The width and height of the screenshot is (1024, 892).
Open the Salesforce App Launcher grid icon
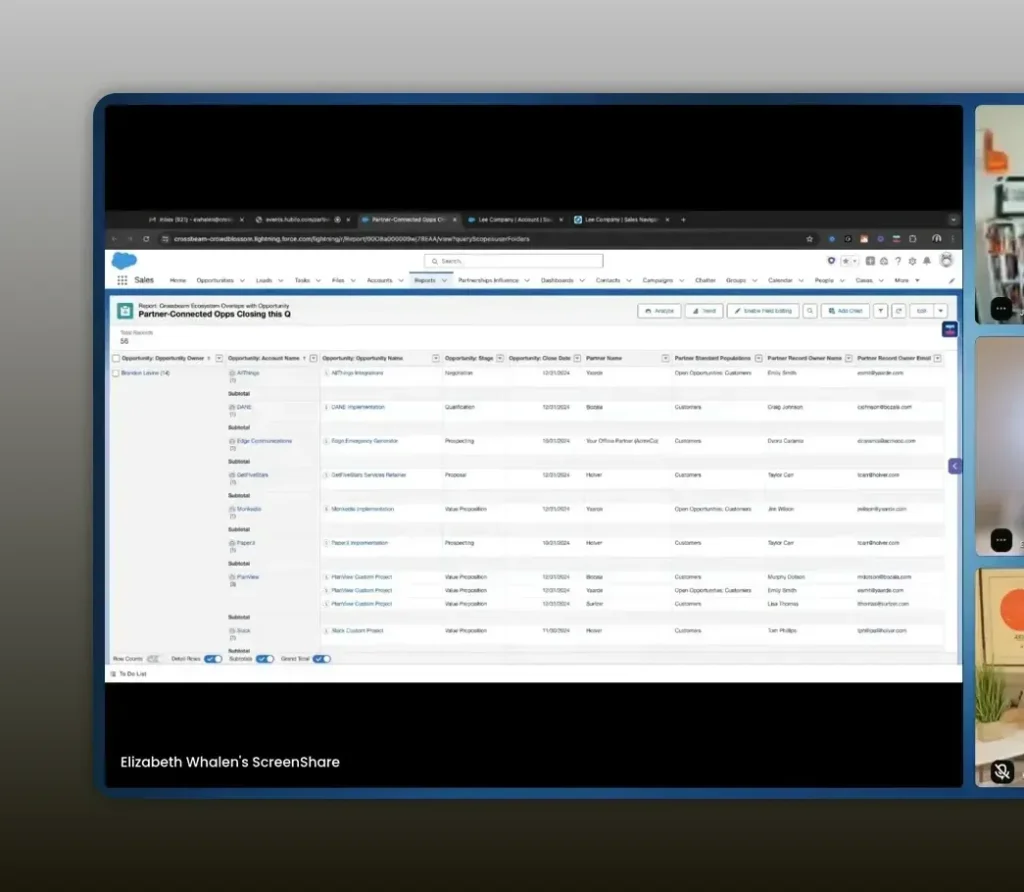pyautogui.click(x=122, y=281)
